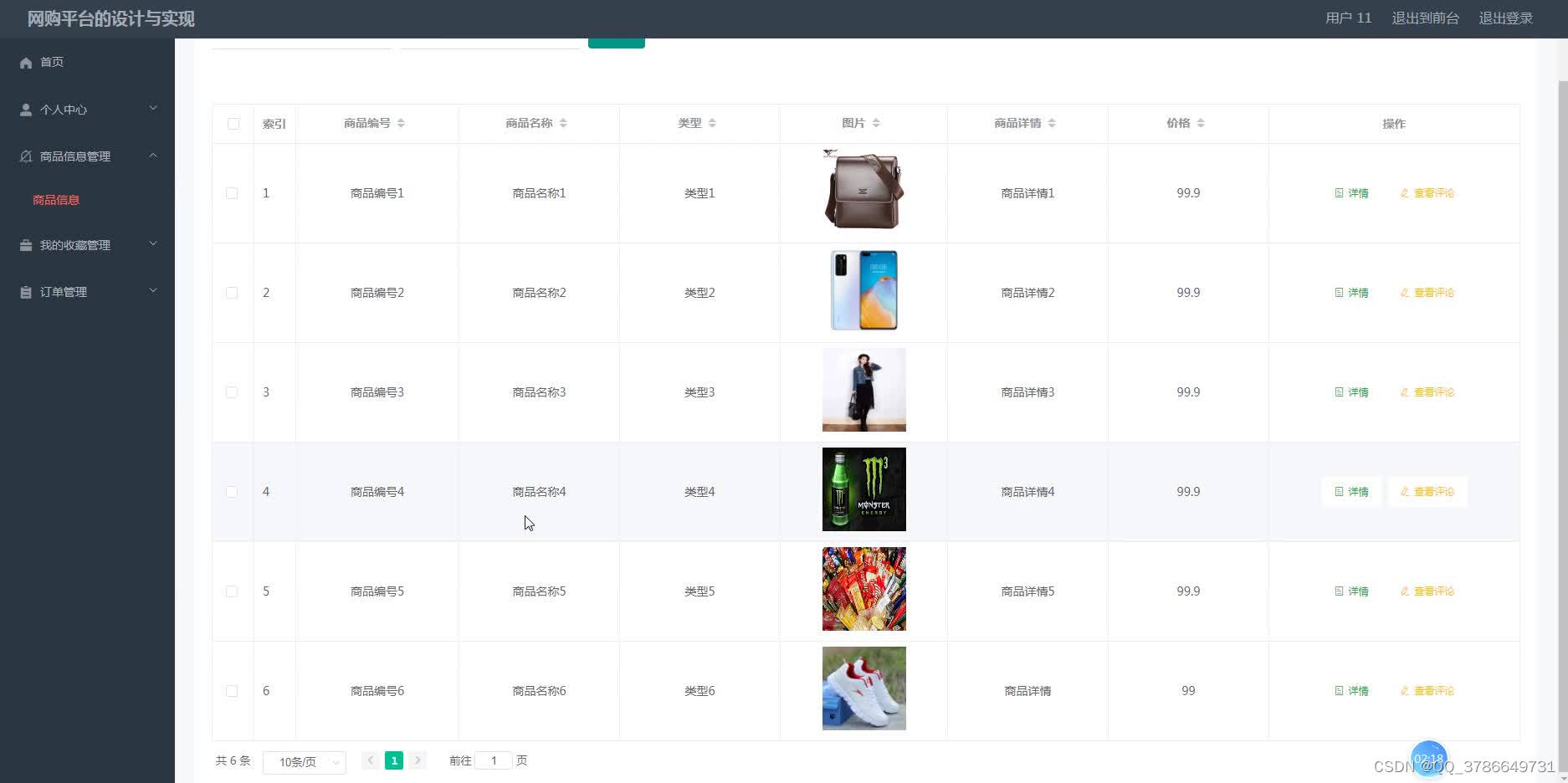Sort by 类型 column arrows
This screenshot has height=783, width=1568.
pyautogui.click(x=712, y=123)
